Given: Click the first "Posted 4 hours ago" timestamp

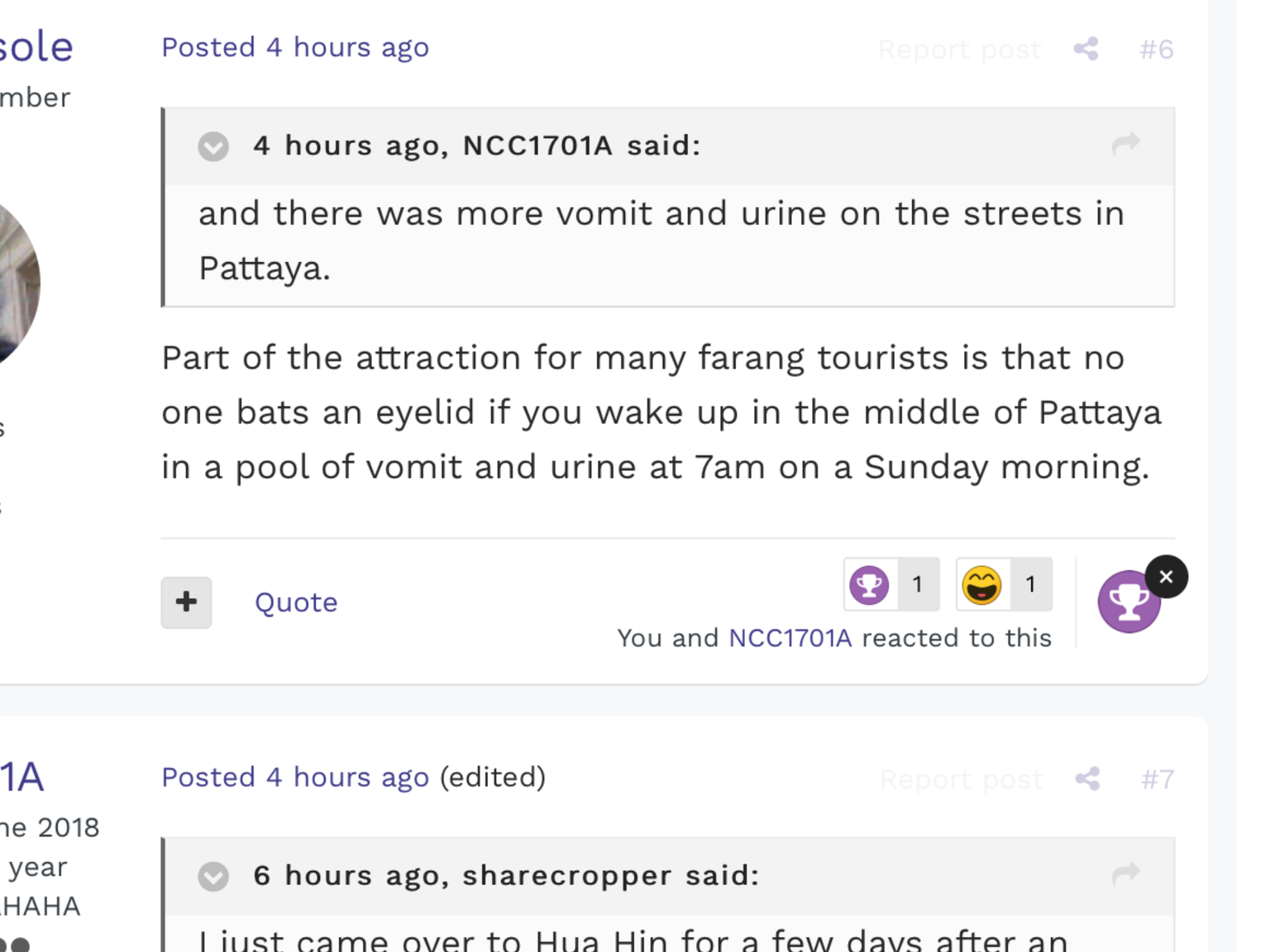Looking at the screenshot, I should [x=295, y=47].
